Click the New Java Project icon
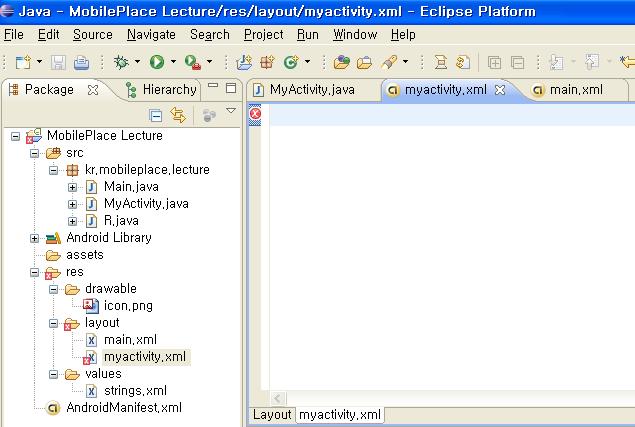The height and width of the screenshot is (427, 635). pyautogui.click(x=244, y=62)
